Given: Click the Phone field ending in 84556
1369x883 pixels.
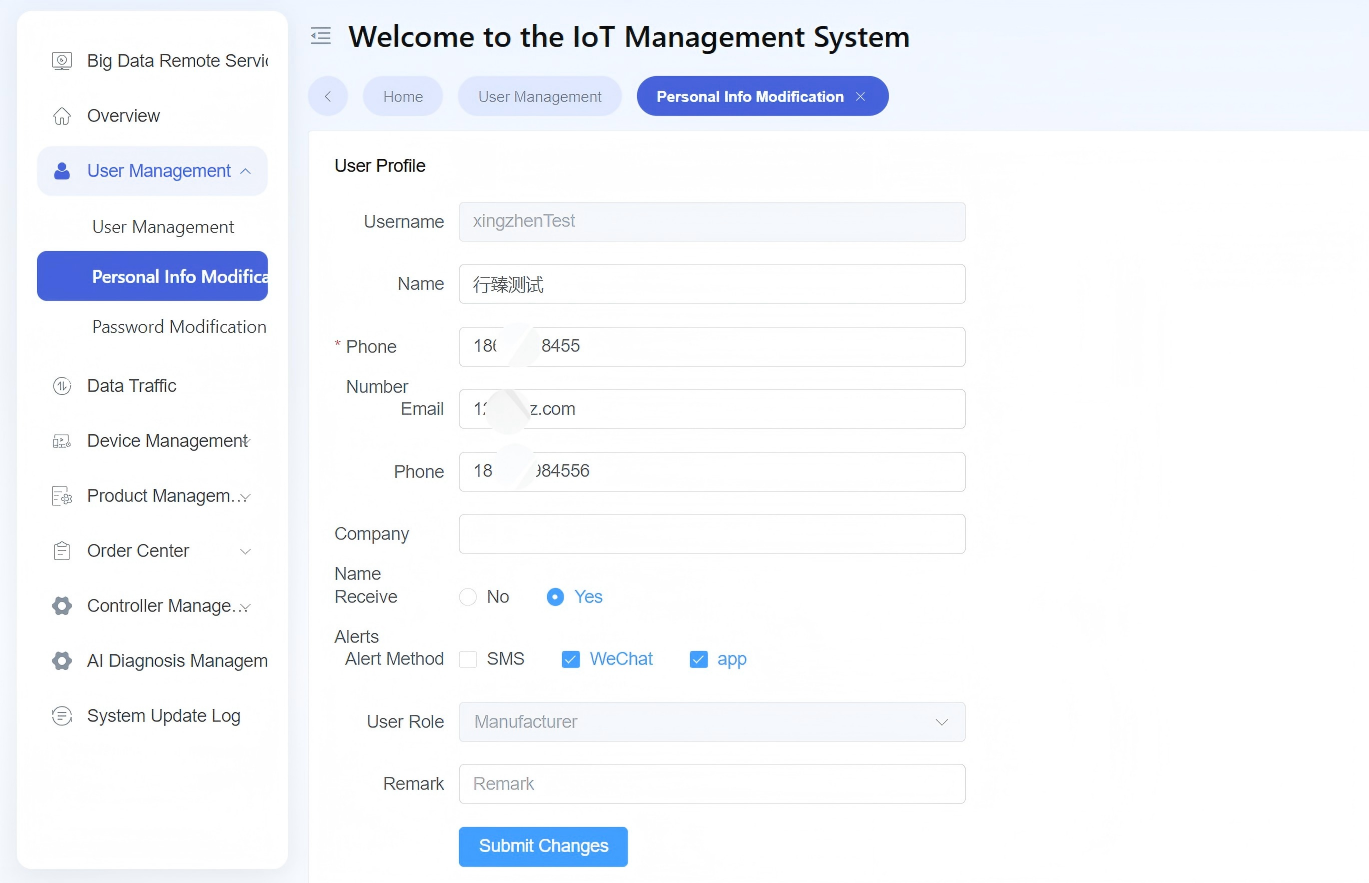Looking at the screenshot, I should click(x=712, y=472).
